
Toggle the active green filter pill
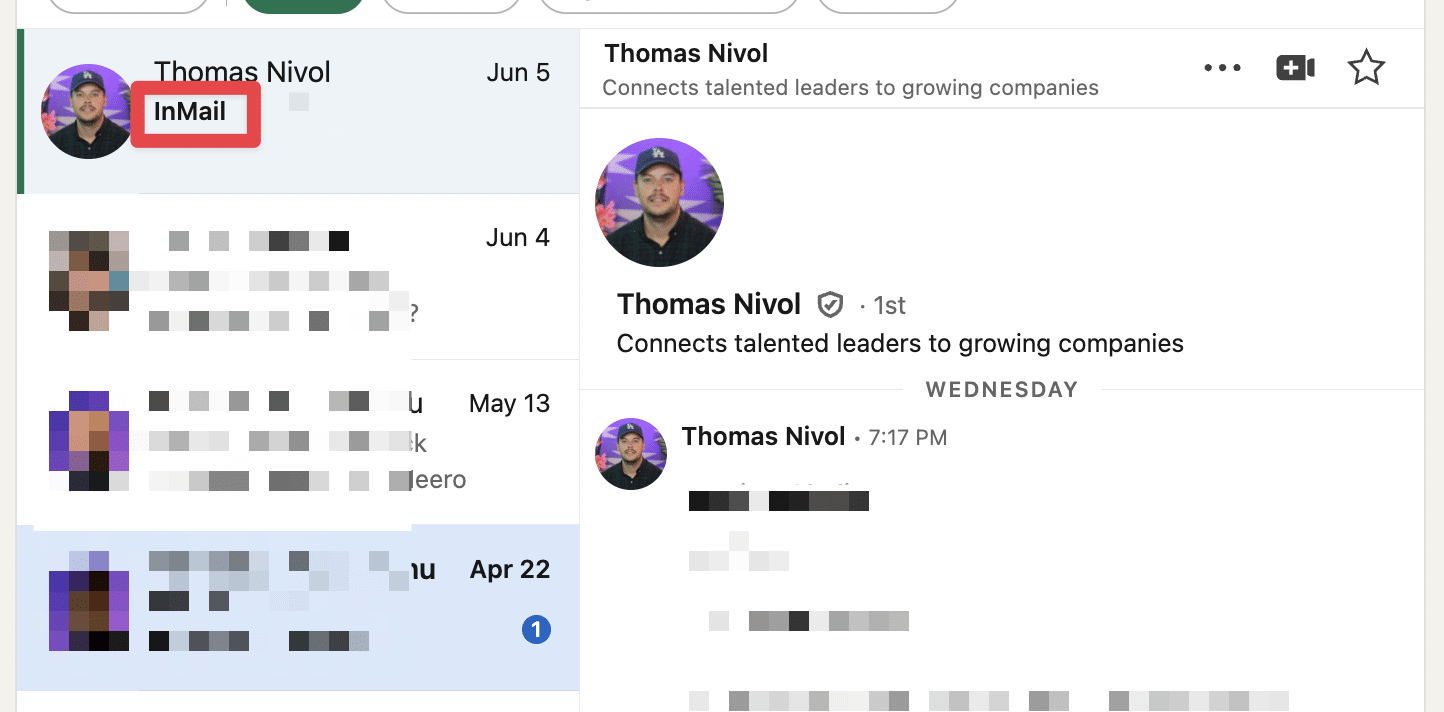[302, 5]
